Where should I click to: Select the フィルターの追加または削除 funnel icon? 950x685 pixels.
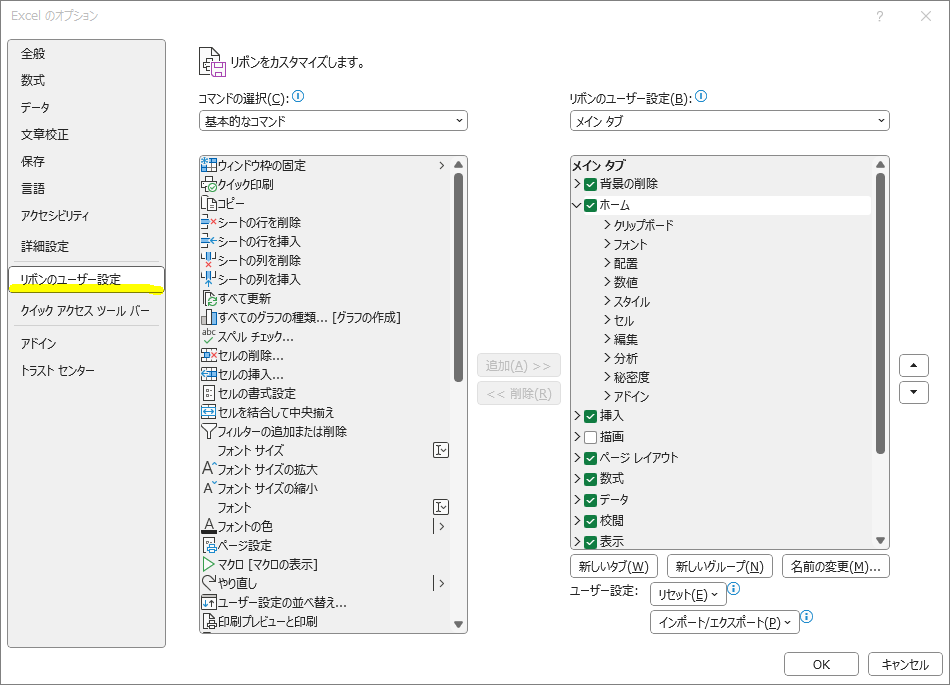(x=208, y=431)
